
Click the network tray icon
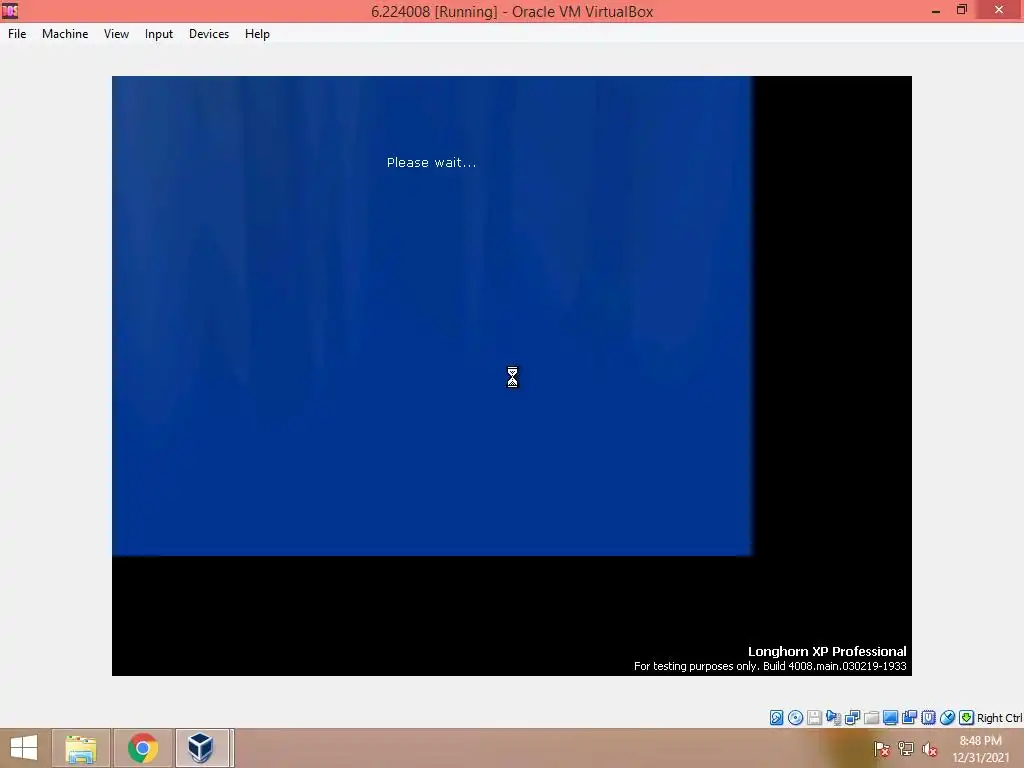click(x=906, y=749)
